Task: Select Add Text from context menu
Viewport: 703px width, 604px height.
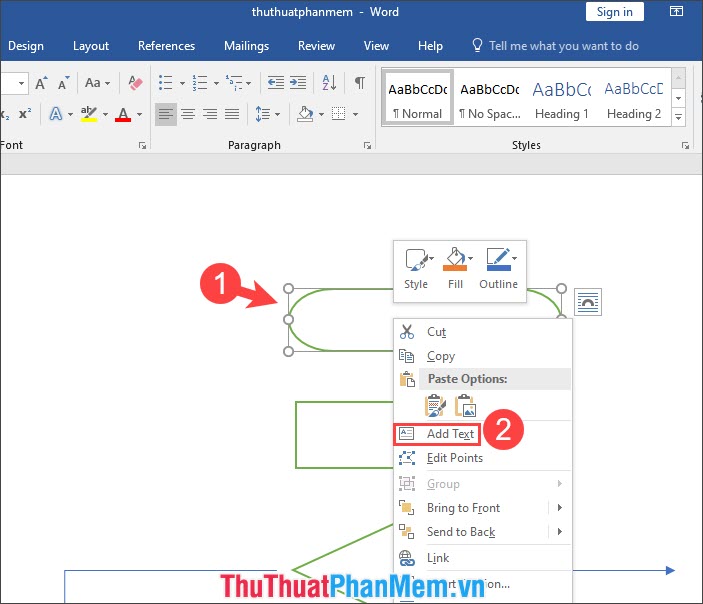Action: click(x=450, y=434)
